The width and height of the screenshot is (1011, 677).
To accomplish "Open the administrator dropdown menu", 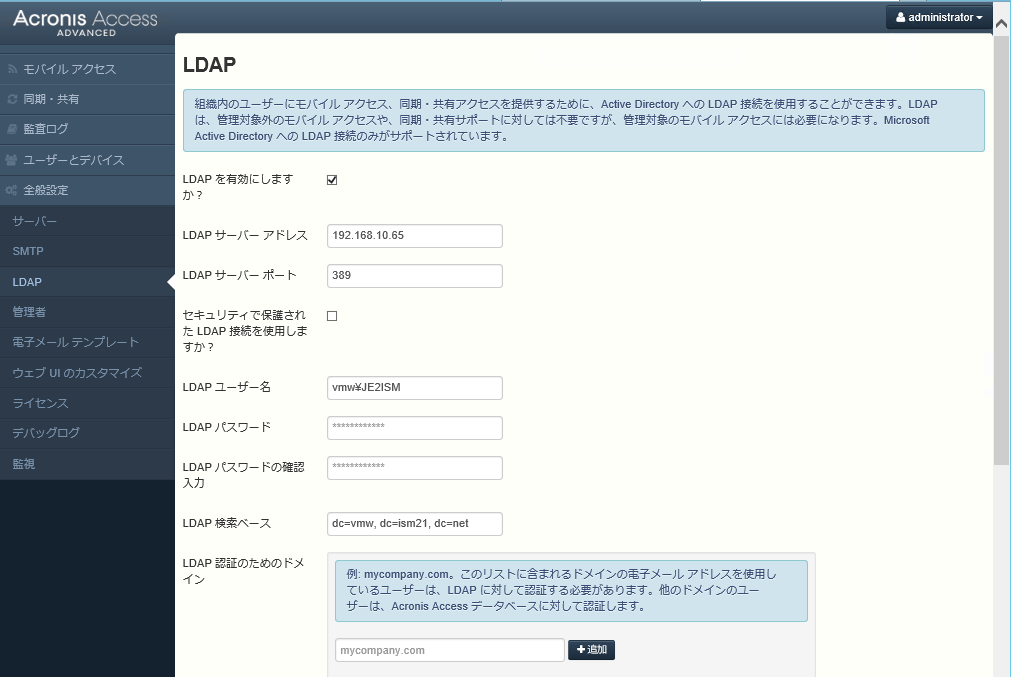I will 938,18.
